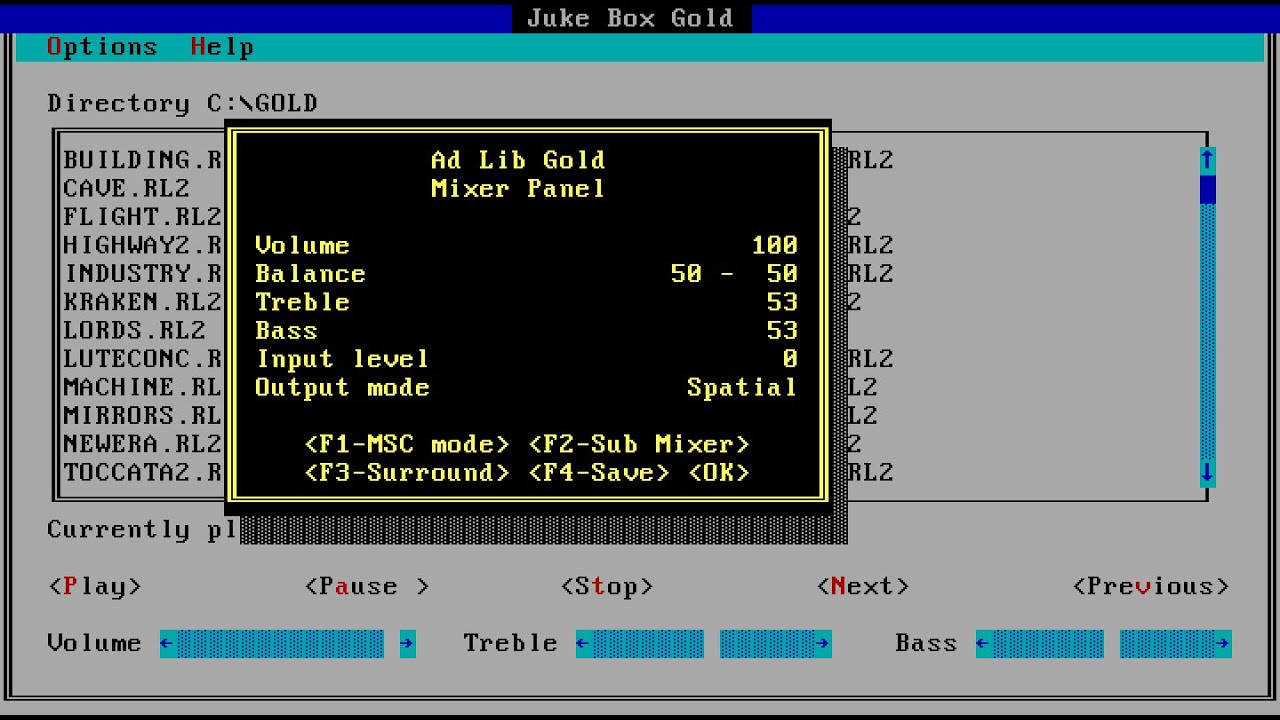This screenshot has width=1280, height=720.
Task: Select the MIRRORS file entry
Action: point(142,415)
